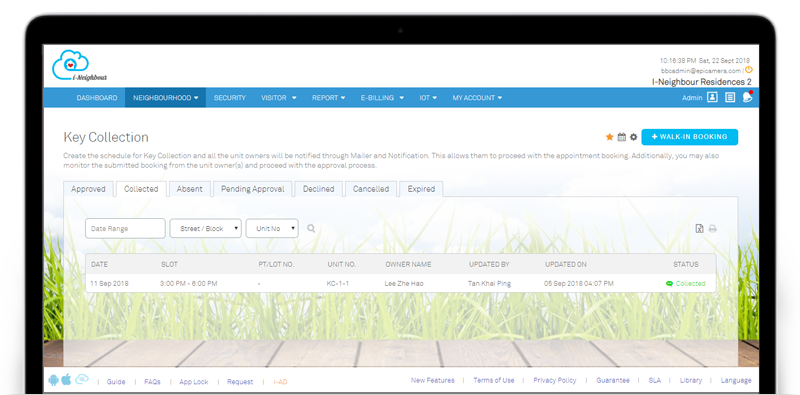Click the Date Range input field
This screenshot has height=395, width=800.
click(125, 229)
